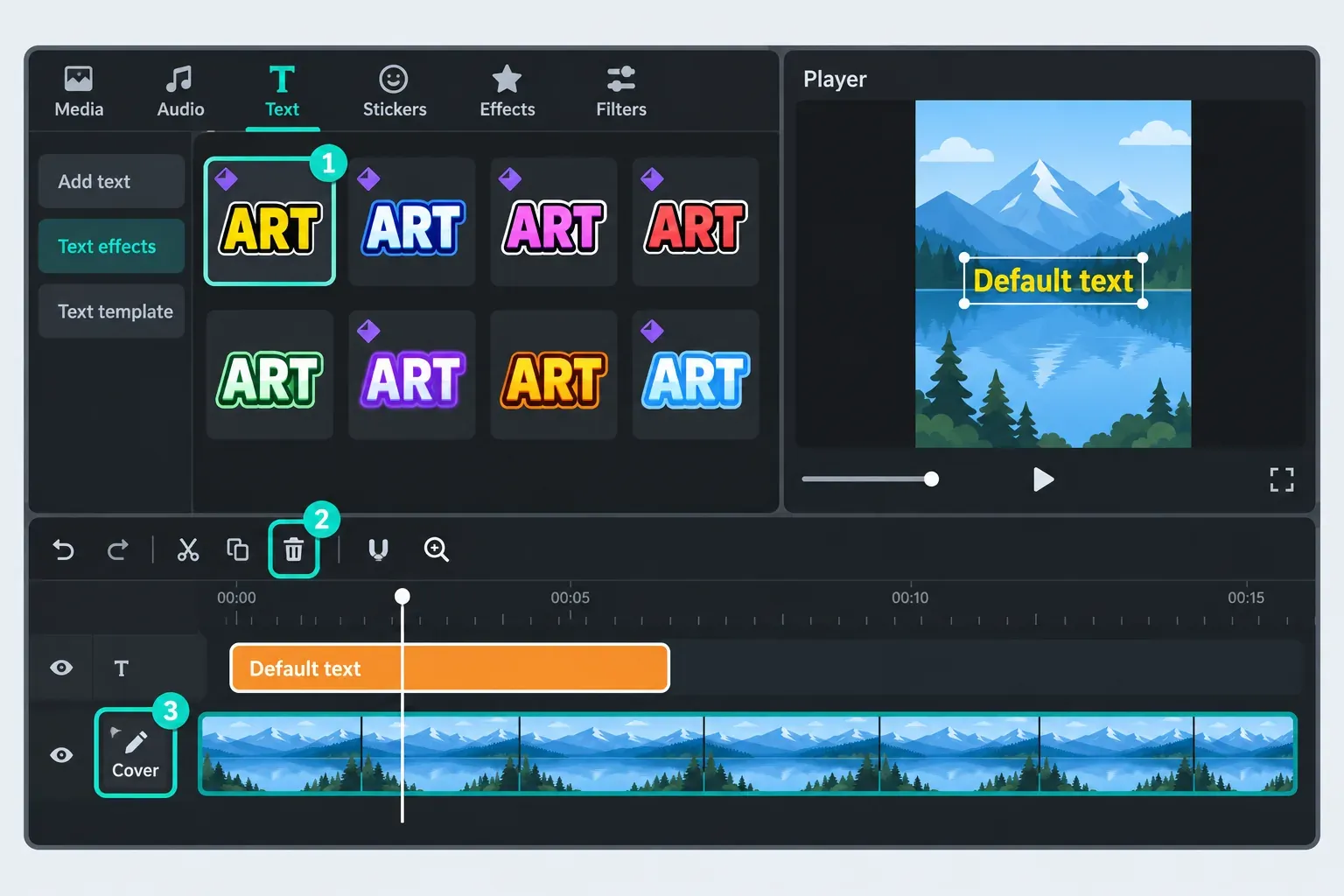
Task: Apply the purple ART text effect
Action: (412, 374)
